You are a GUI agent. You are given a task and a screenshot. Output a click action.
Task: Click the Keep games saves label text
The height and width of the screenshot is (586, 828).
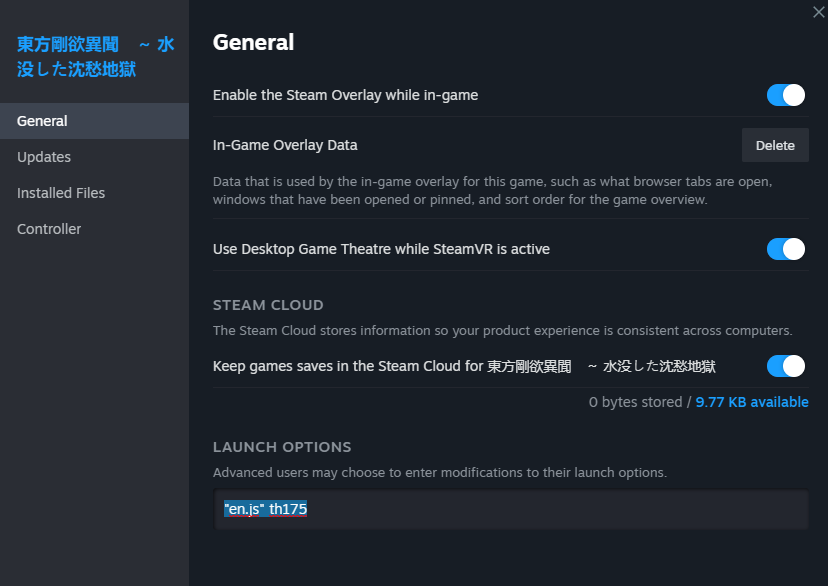click(x=463, y=366)
